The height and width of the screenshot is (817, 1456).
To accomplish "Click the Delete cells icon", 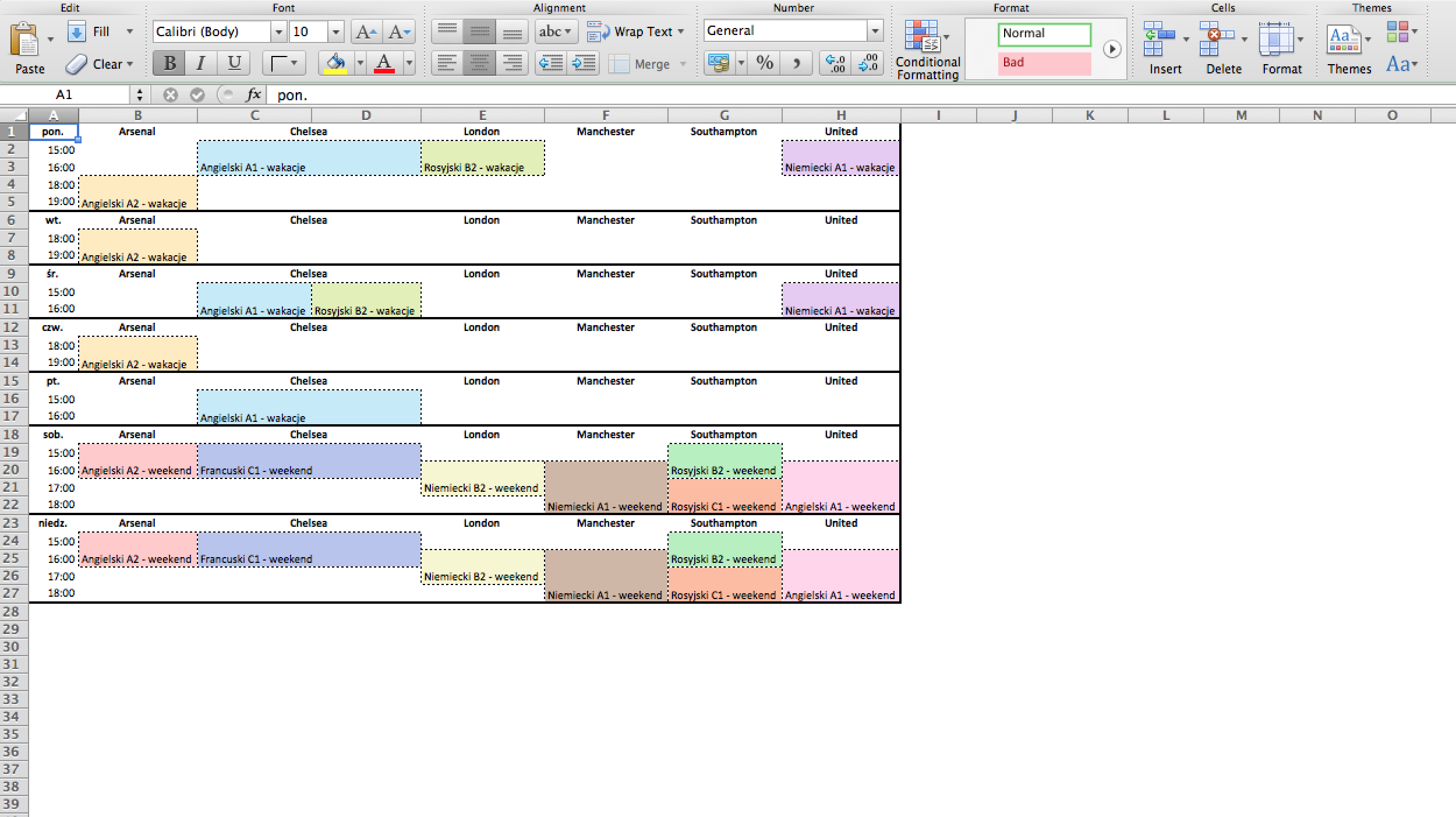I will pyautogui.click(x=1216, y=38).
